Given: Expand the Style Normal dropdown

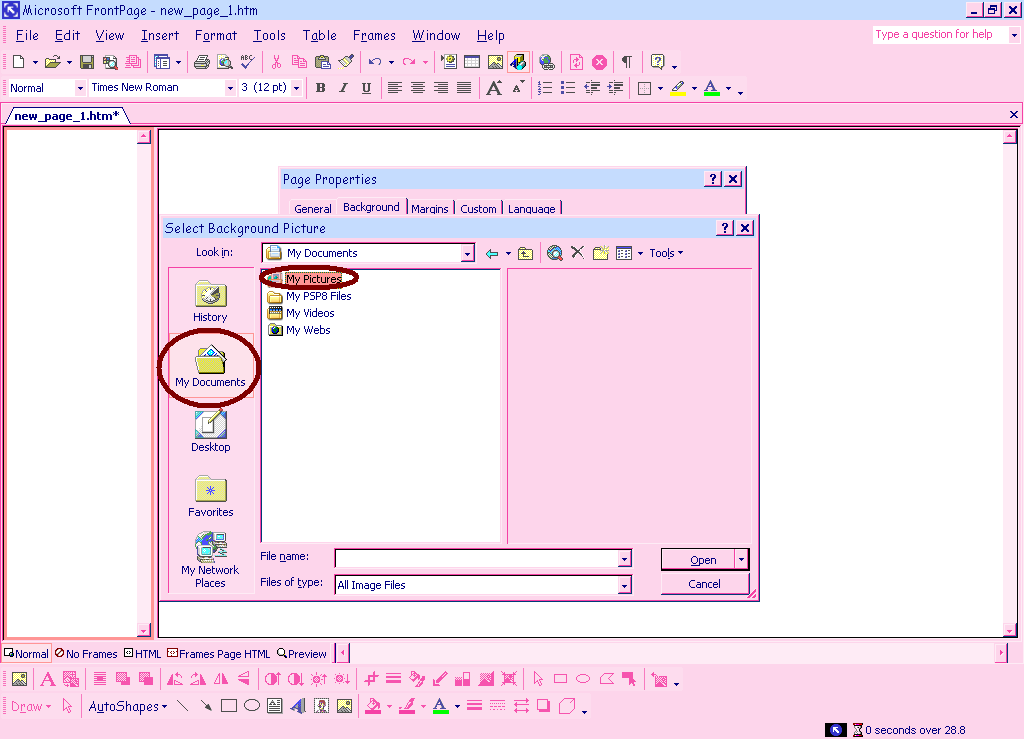Looking at the screenshot, I should [80, 87].
